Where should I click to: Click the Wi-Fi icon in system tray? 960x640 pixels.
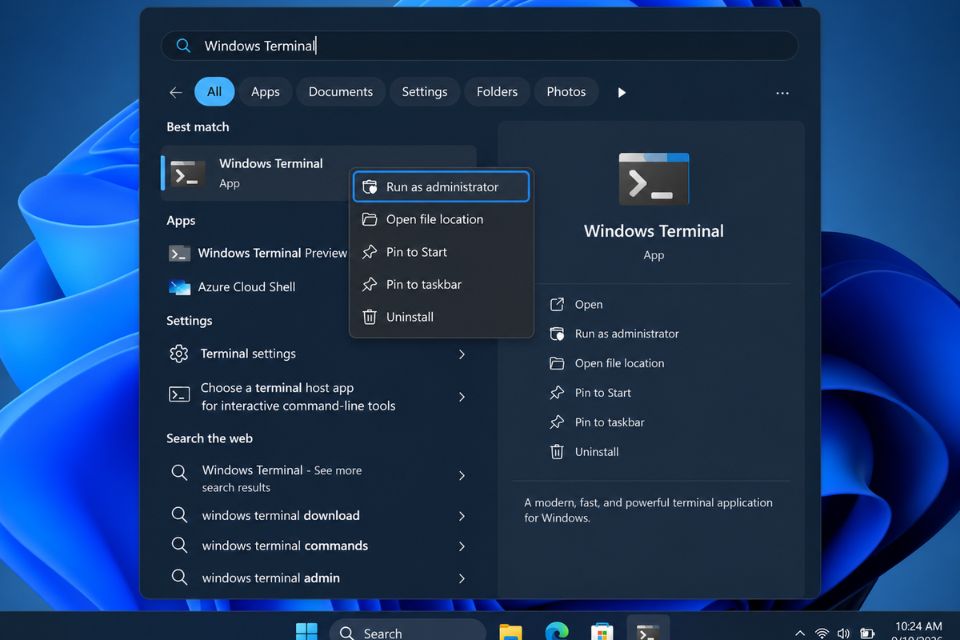[x=822, y=633]
